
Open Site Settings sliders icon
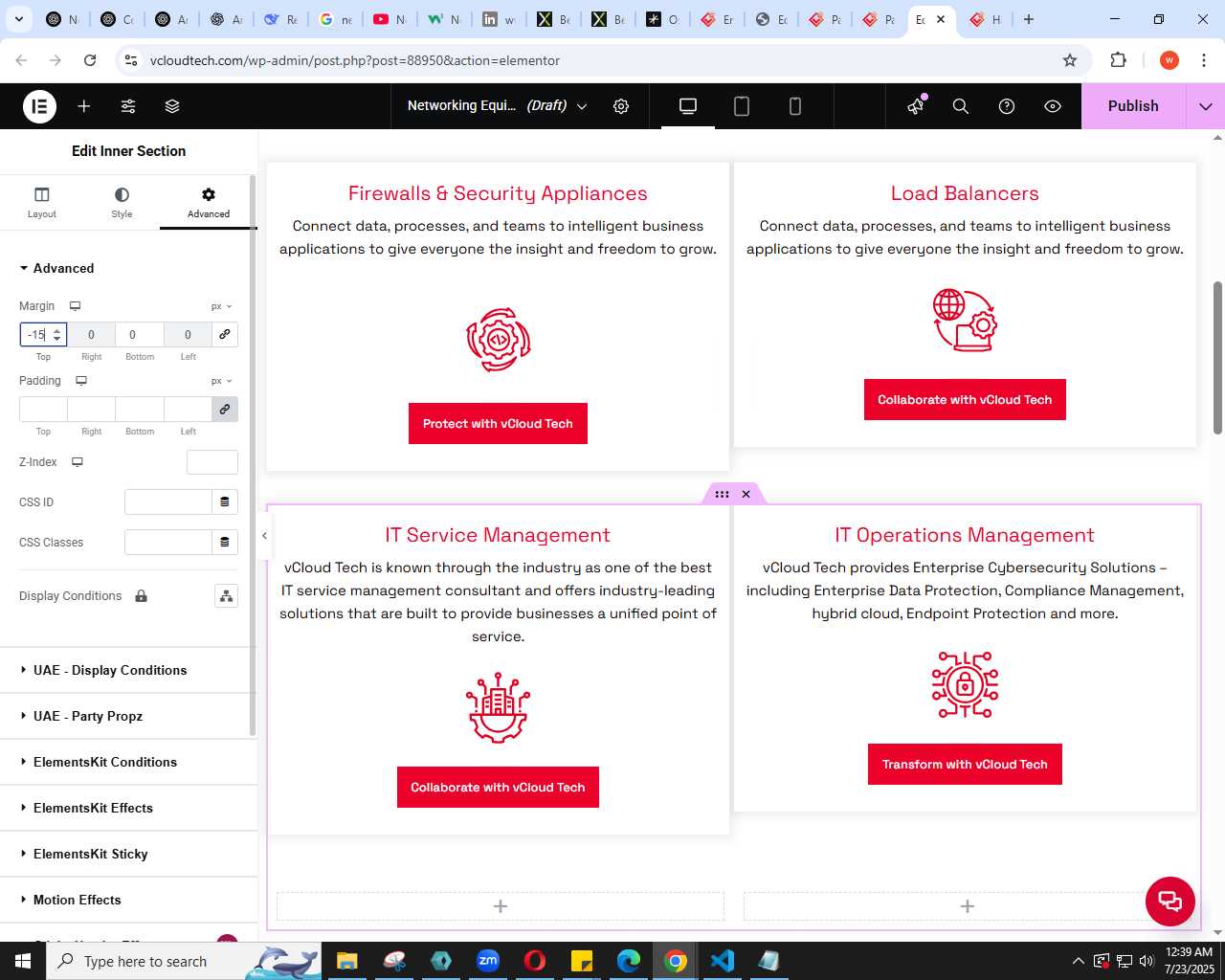point(128,106)
